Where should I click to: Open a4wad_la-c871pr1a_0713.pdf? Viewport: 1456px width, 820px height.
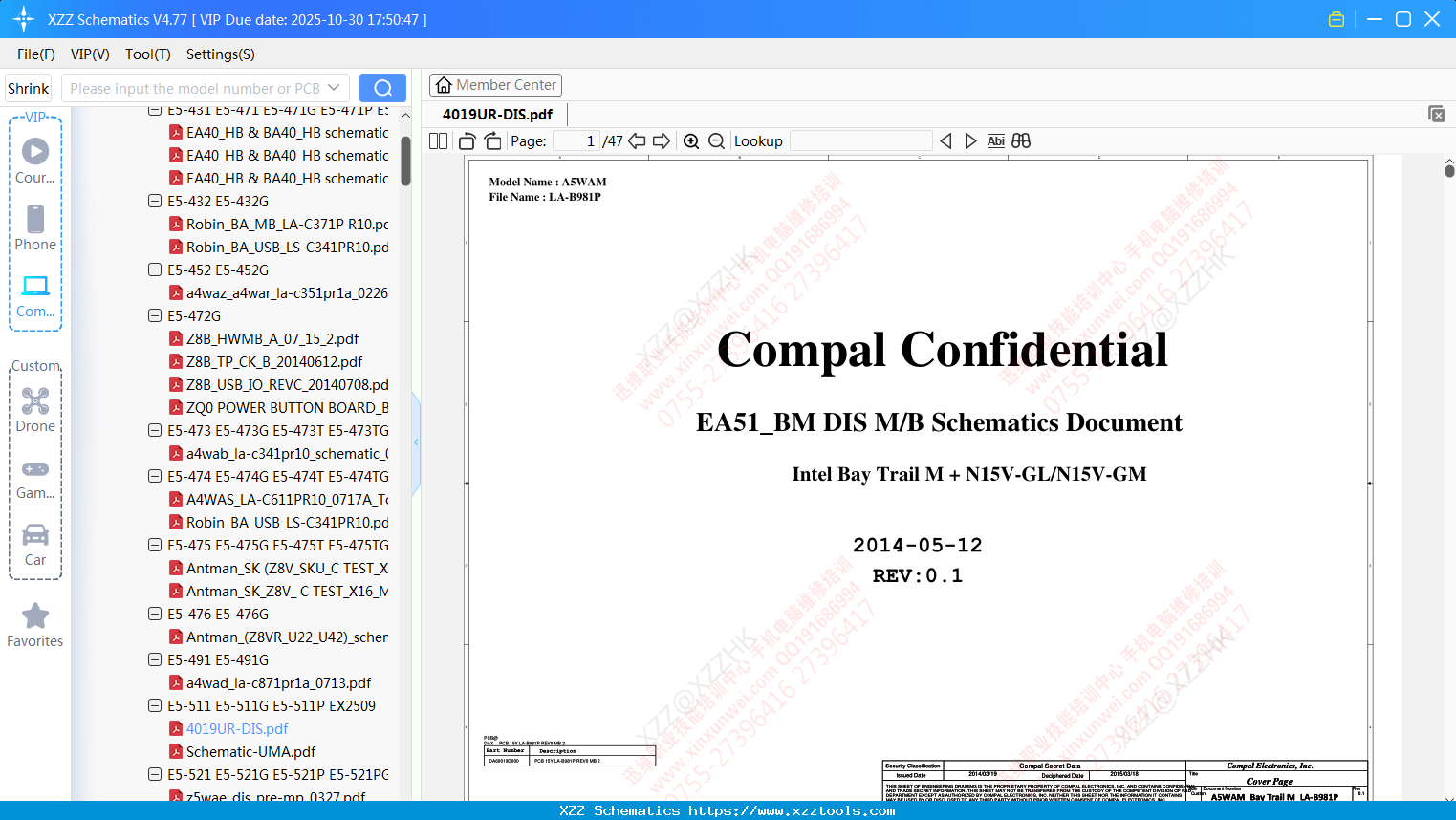point(278,682)
